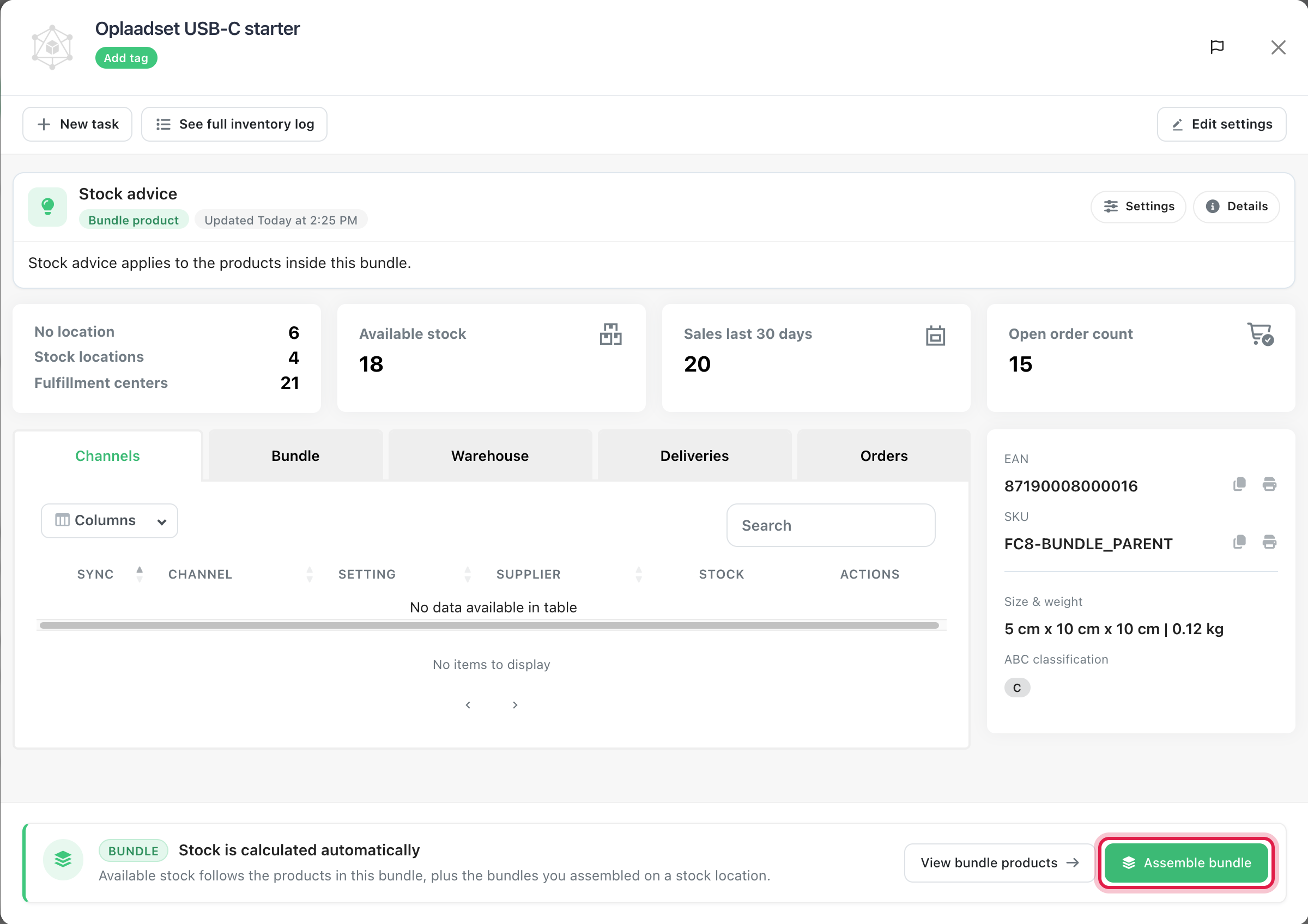Click the product placeholder image icon

point(52,47)
